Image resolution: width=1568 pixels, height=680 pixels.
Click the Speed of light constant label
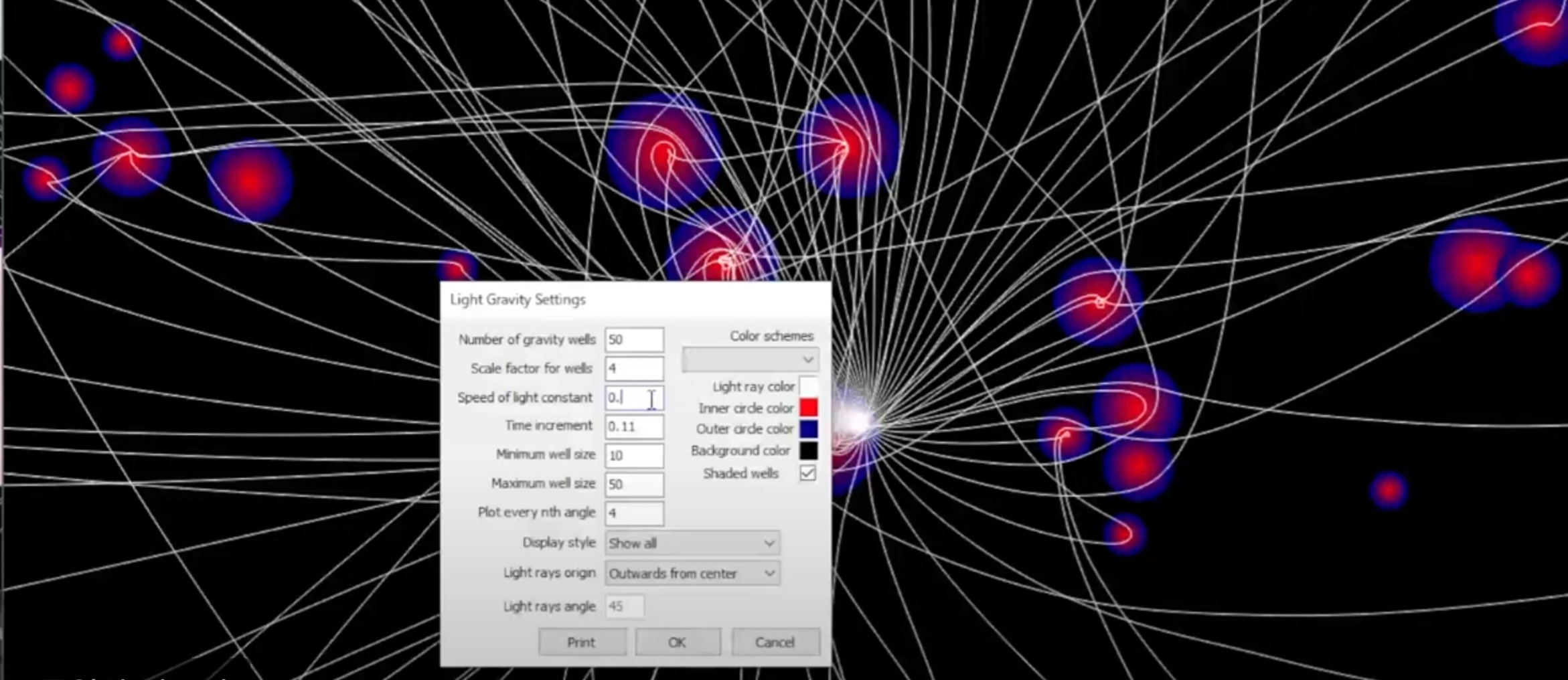[x=525, y=398]
